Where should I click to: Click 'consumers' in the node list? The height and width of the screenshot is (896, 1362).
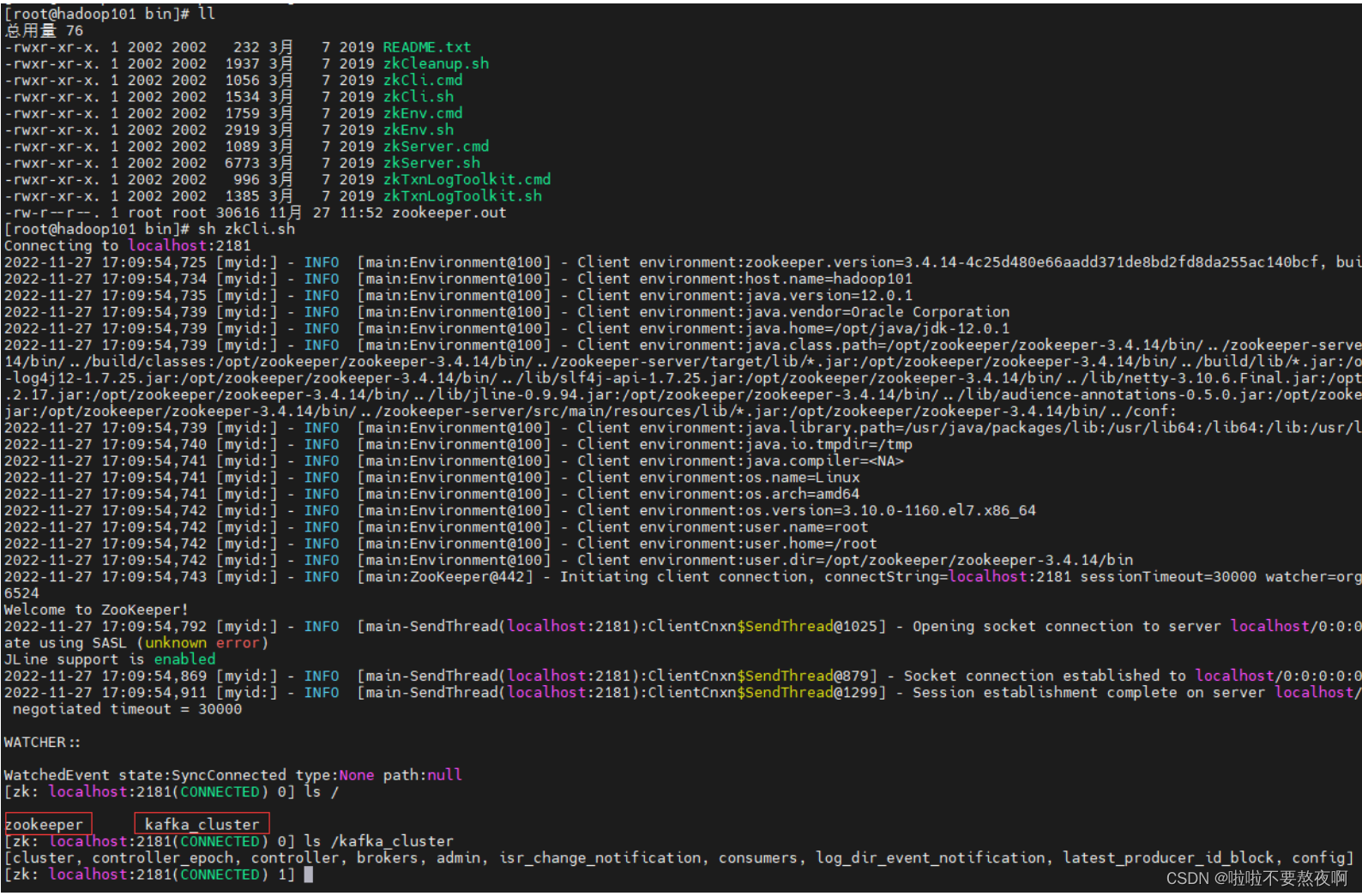coord(758,857)
